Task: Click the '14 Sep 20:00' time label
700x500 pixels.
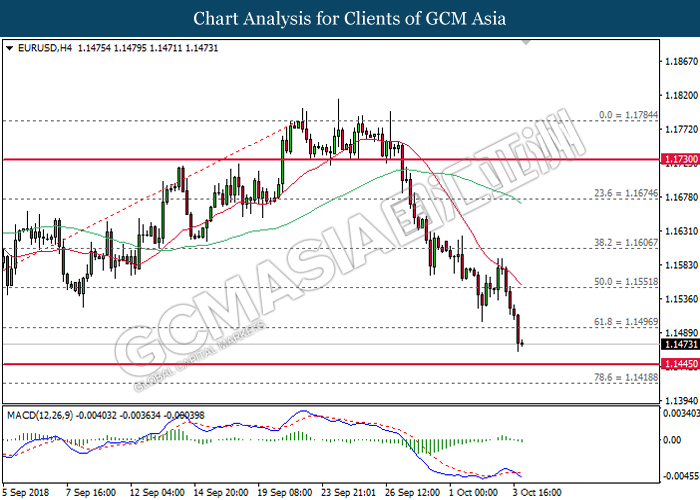Action: point(221,492)
